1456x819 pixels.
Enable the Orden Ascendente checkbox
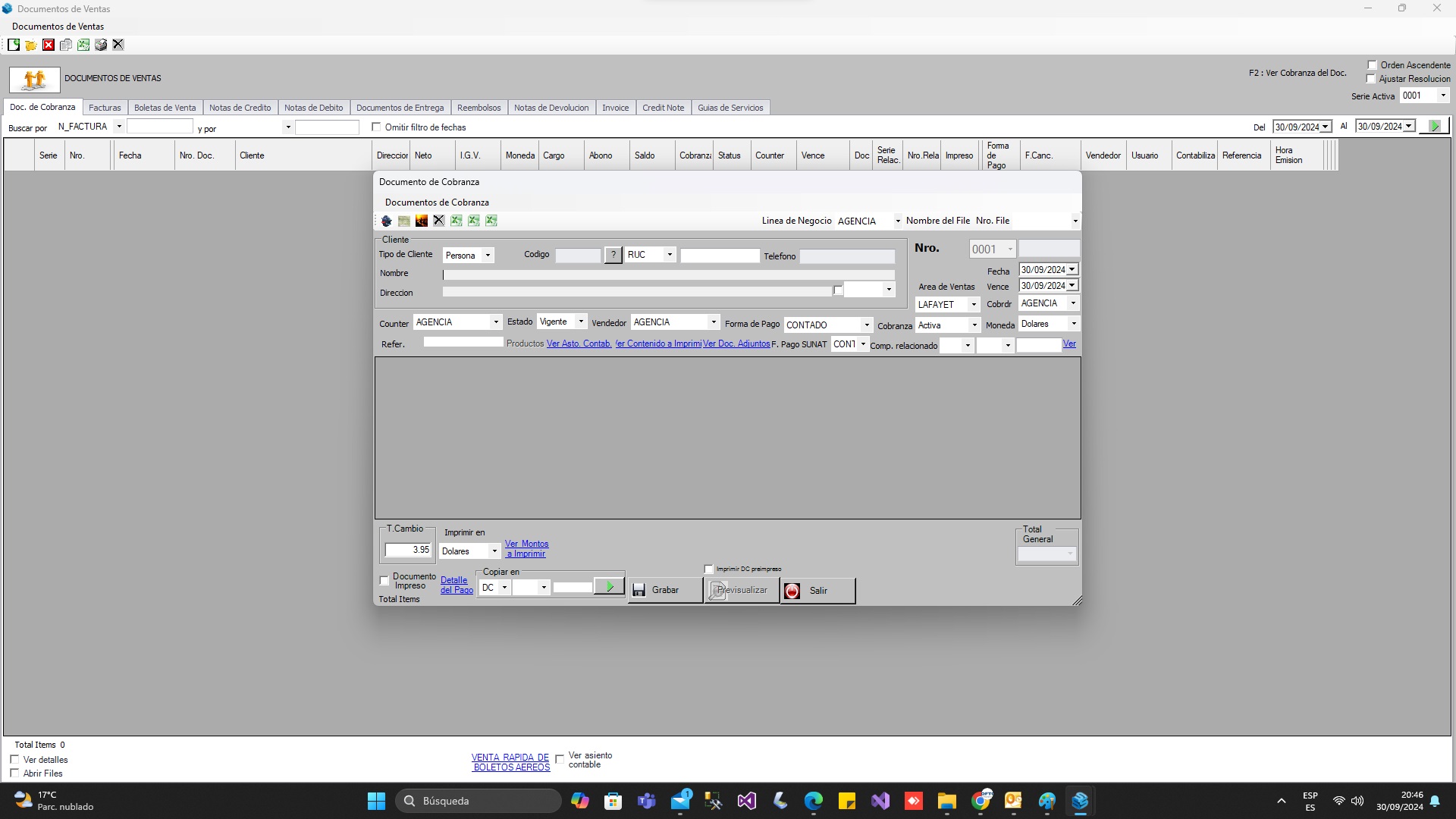pos(1373,64)
